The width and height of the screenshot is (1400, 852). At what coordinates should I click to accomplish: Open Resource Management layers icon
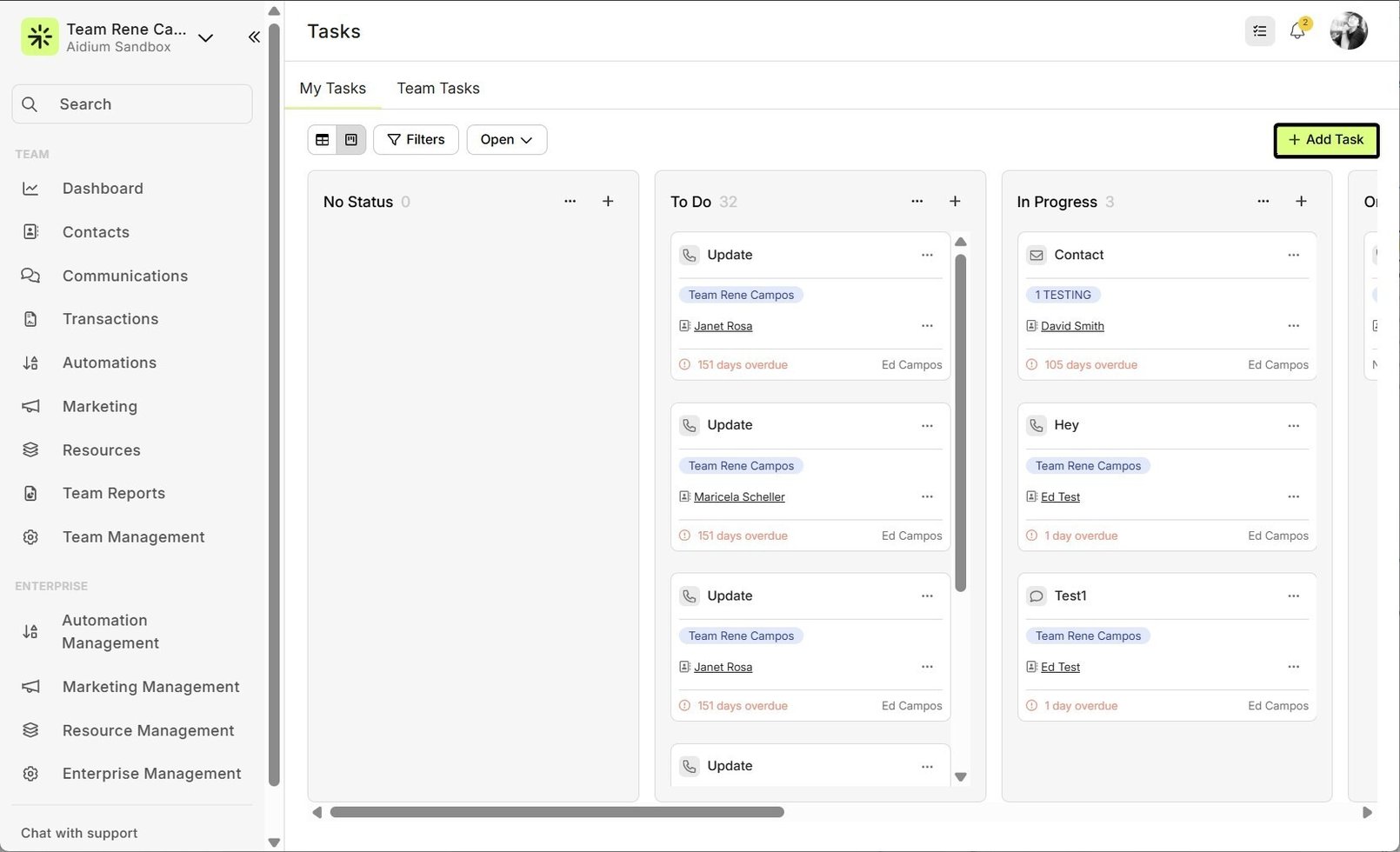tap(30, 730)
